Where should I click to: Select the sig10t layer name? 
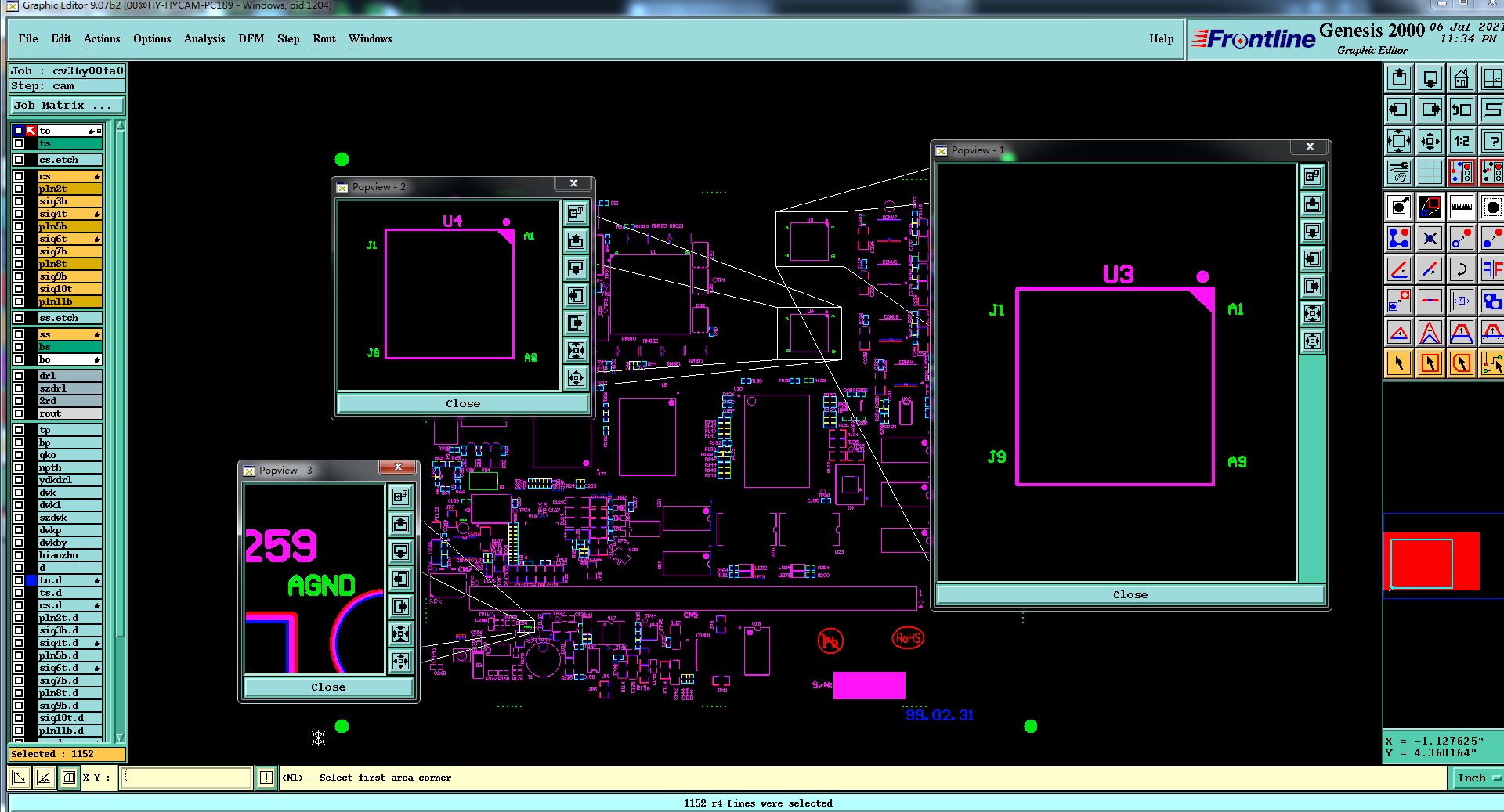(x=70, y=289)
